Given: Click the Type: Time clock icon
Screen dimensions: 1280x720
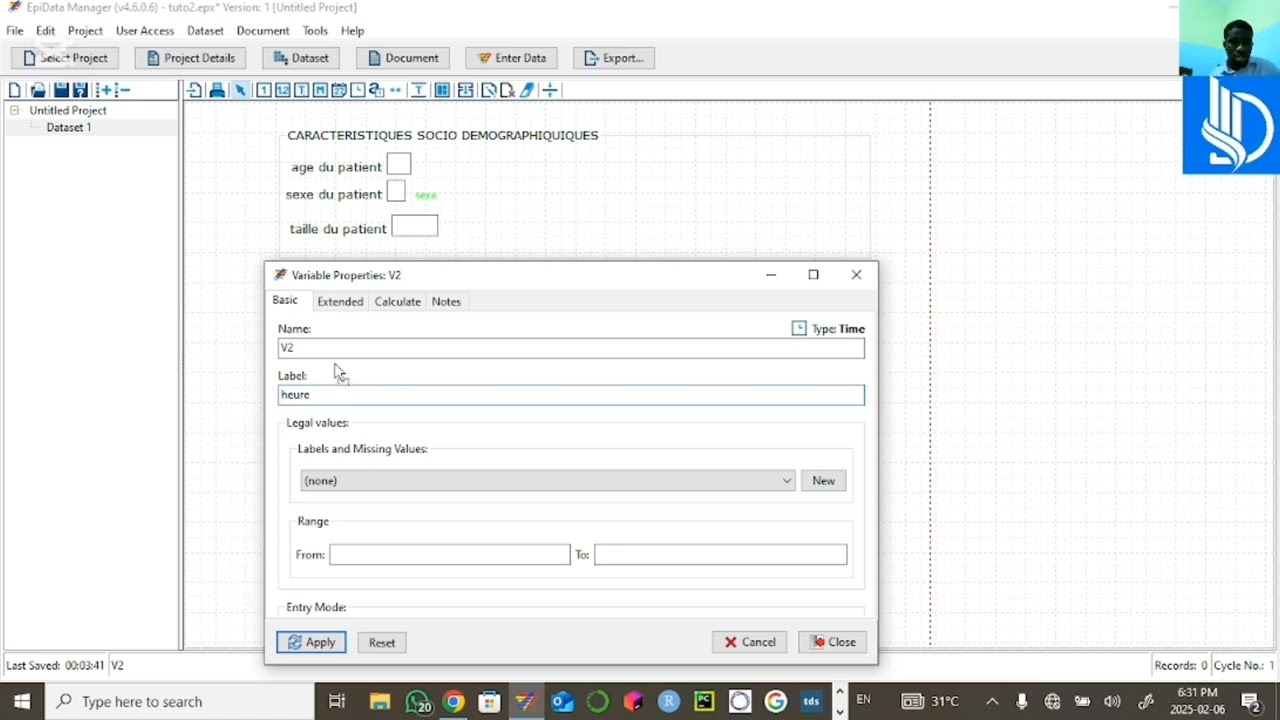Looking at the screenshot, I should pyautogui.click(x=799, y=328).
